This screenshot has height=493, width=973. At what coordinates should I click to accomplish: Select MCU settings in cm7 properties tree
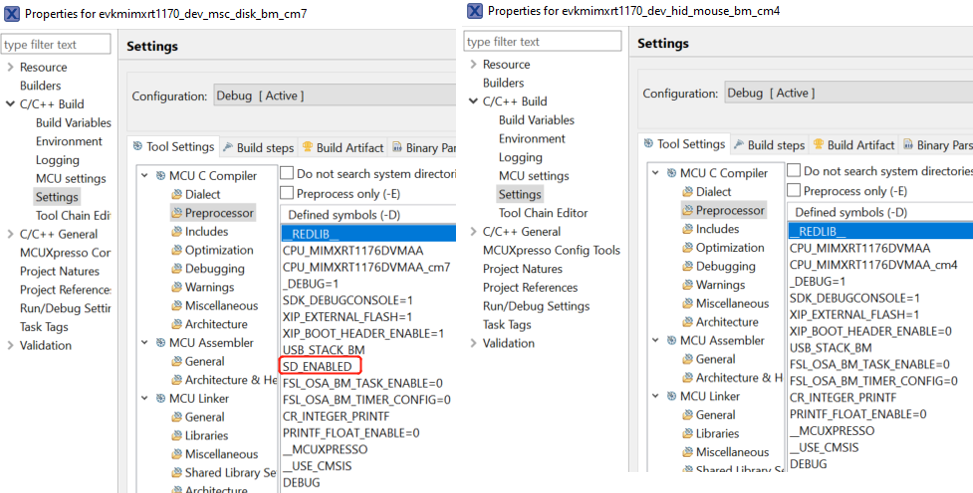tap(70, 179)
